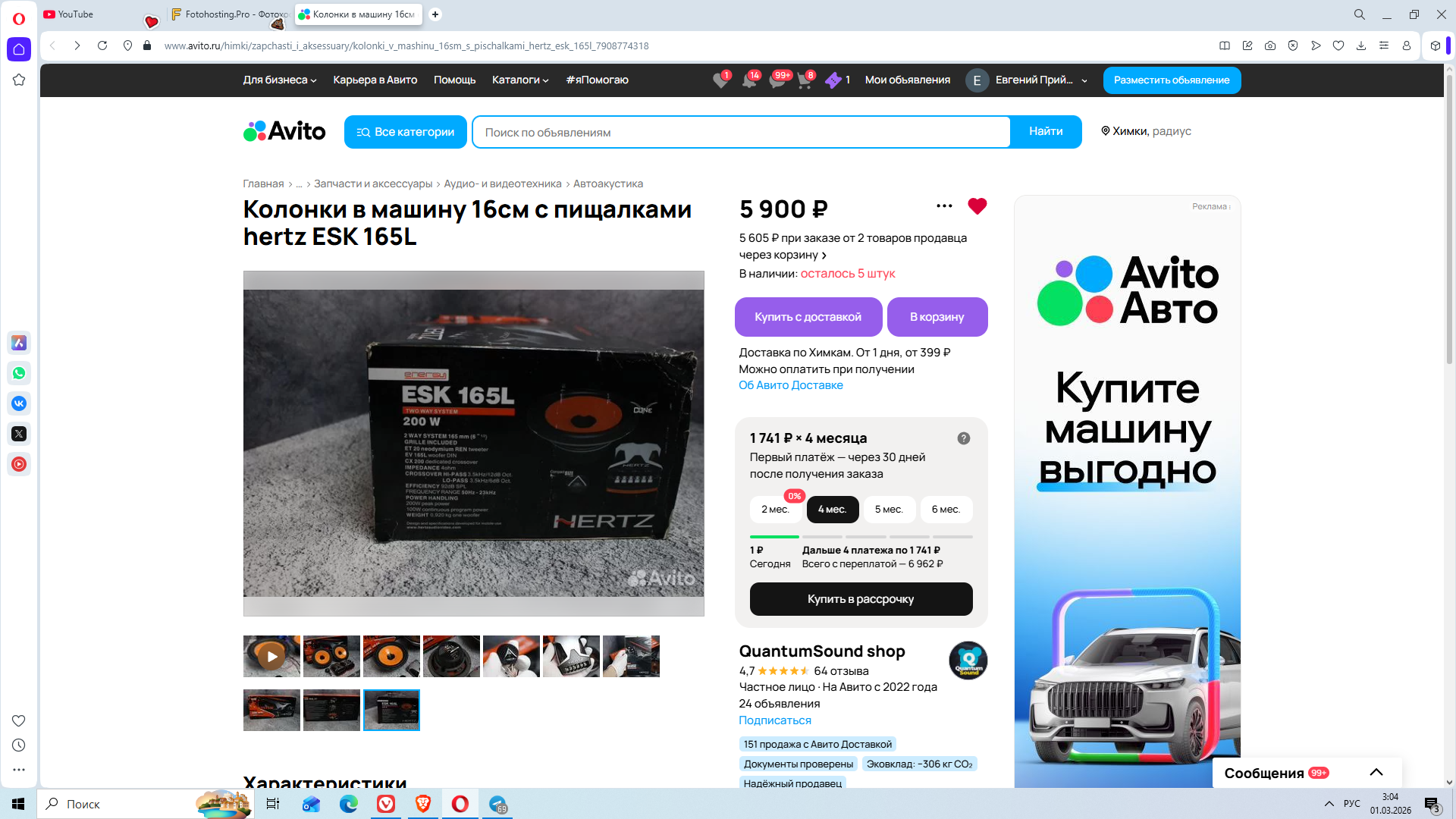Expand the Для бизнеса dropdown menu
1456x819 pixels.
point(279,80)
